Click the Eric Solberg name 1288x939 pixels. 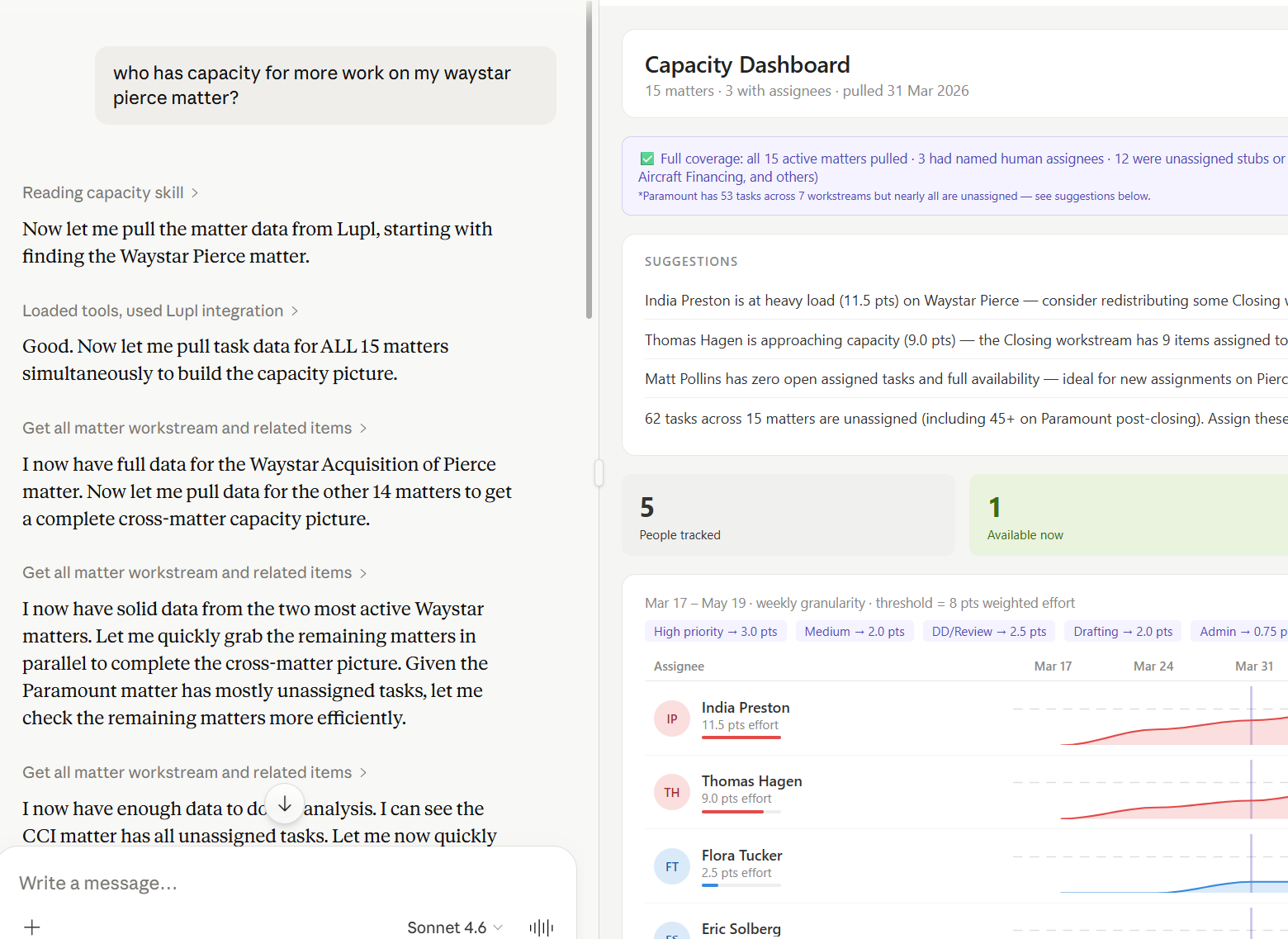click(x=741, y=928)
